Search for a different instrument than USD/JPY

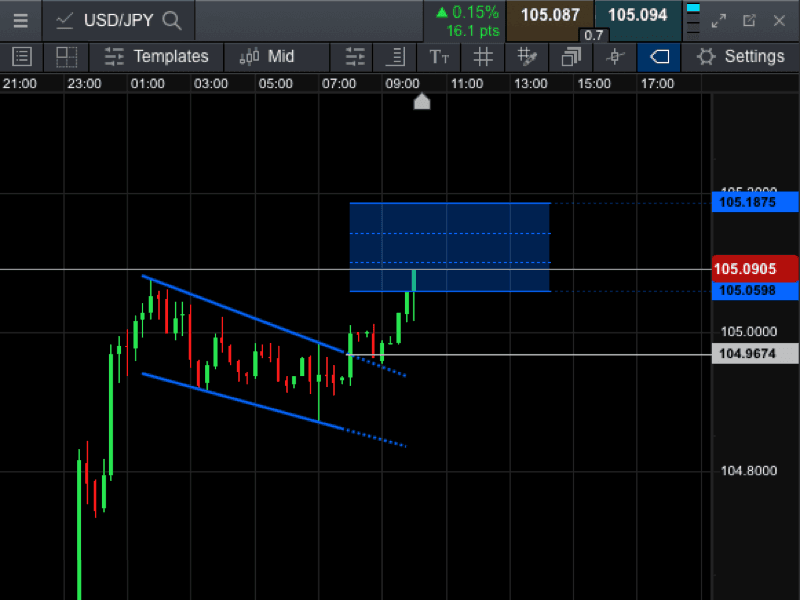point(172,20)
